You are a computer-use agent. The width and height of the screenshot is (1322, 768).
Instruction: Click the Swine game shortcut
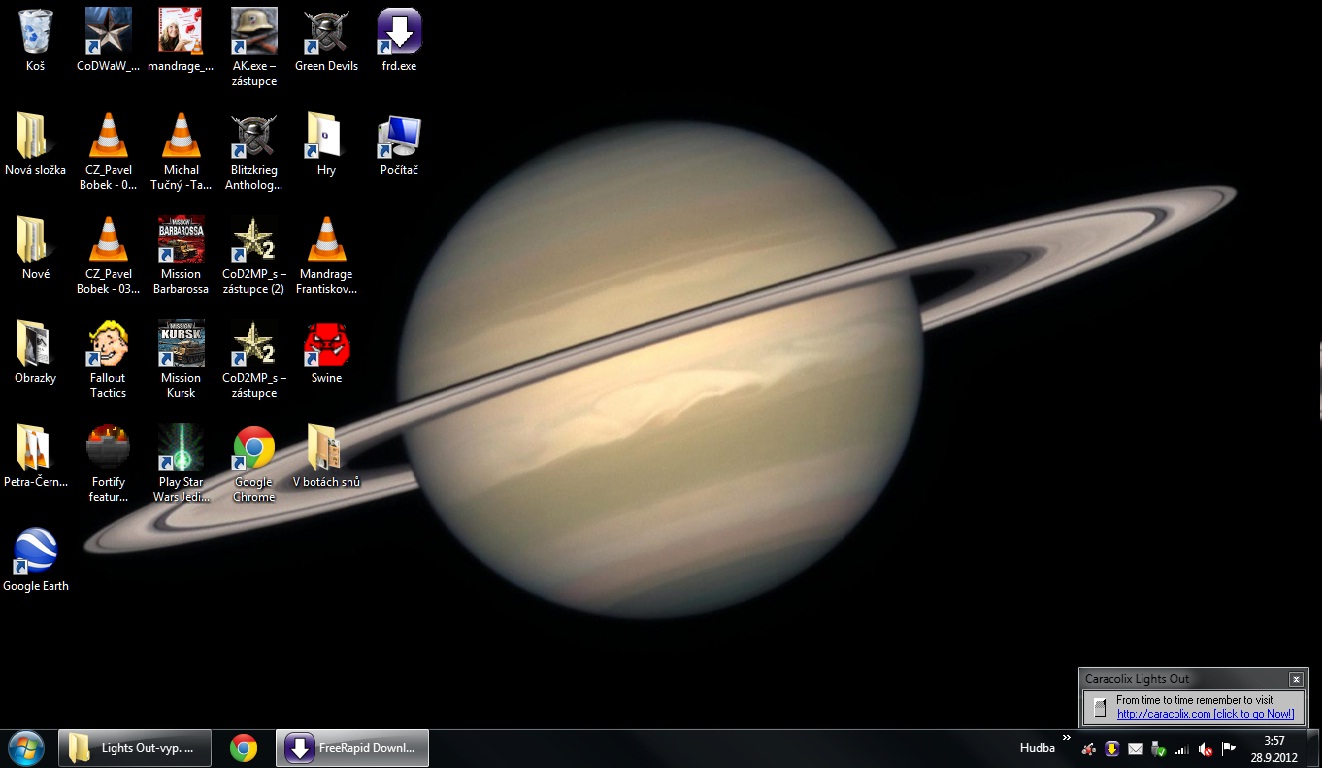[x=326, y=344]
